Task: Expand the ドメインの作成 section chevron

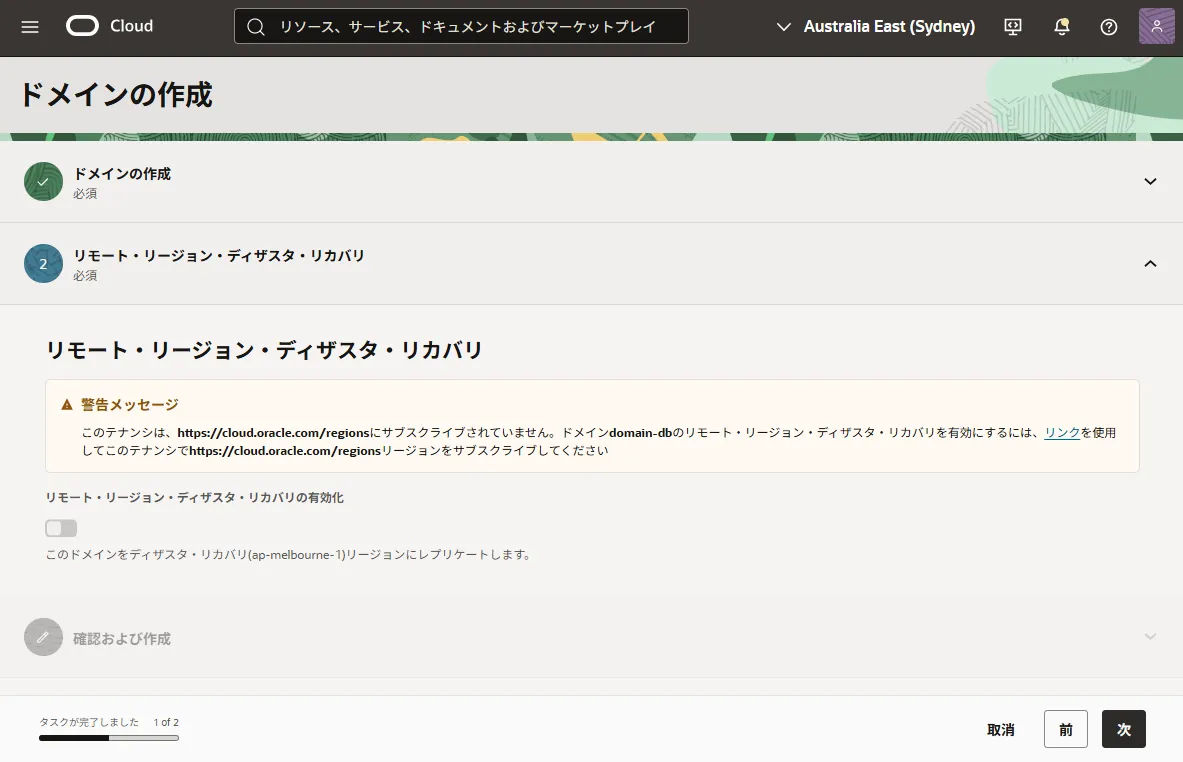Action: pyautogui.click(x=1150, y=182)
